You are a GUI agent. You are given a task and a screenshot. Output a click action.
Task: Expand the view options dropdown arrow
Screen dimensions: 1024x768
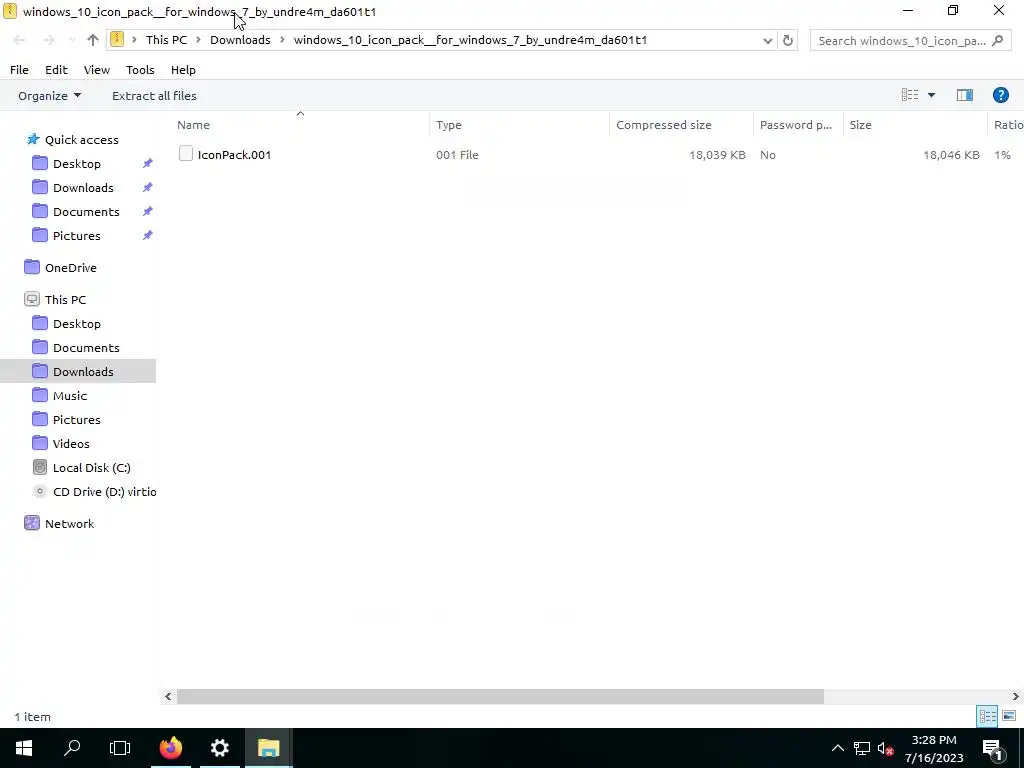point(931,95)
